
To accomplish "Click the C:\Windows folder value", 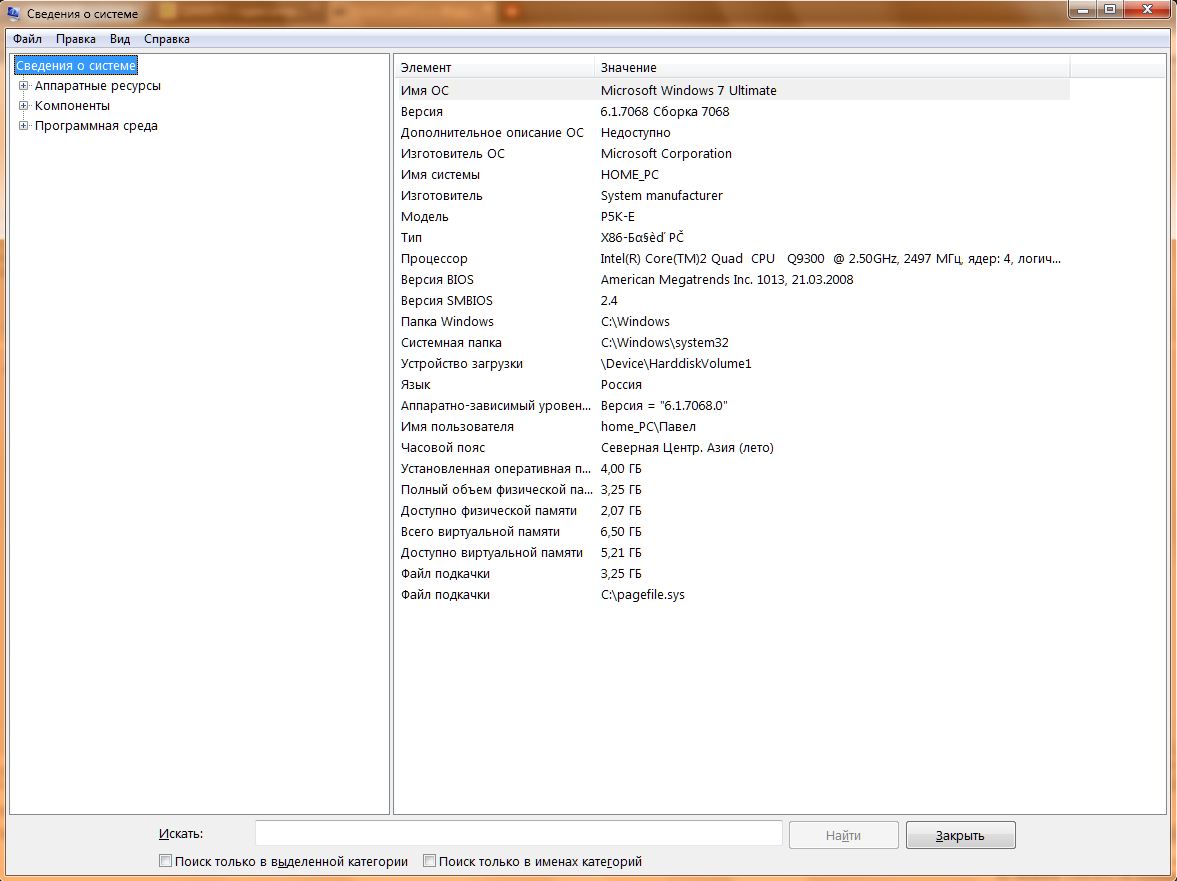I will [x=635, y=321].
